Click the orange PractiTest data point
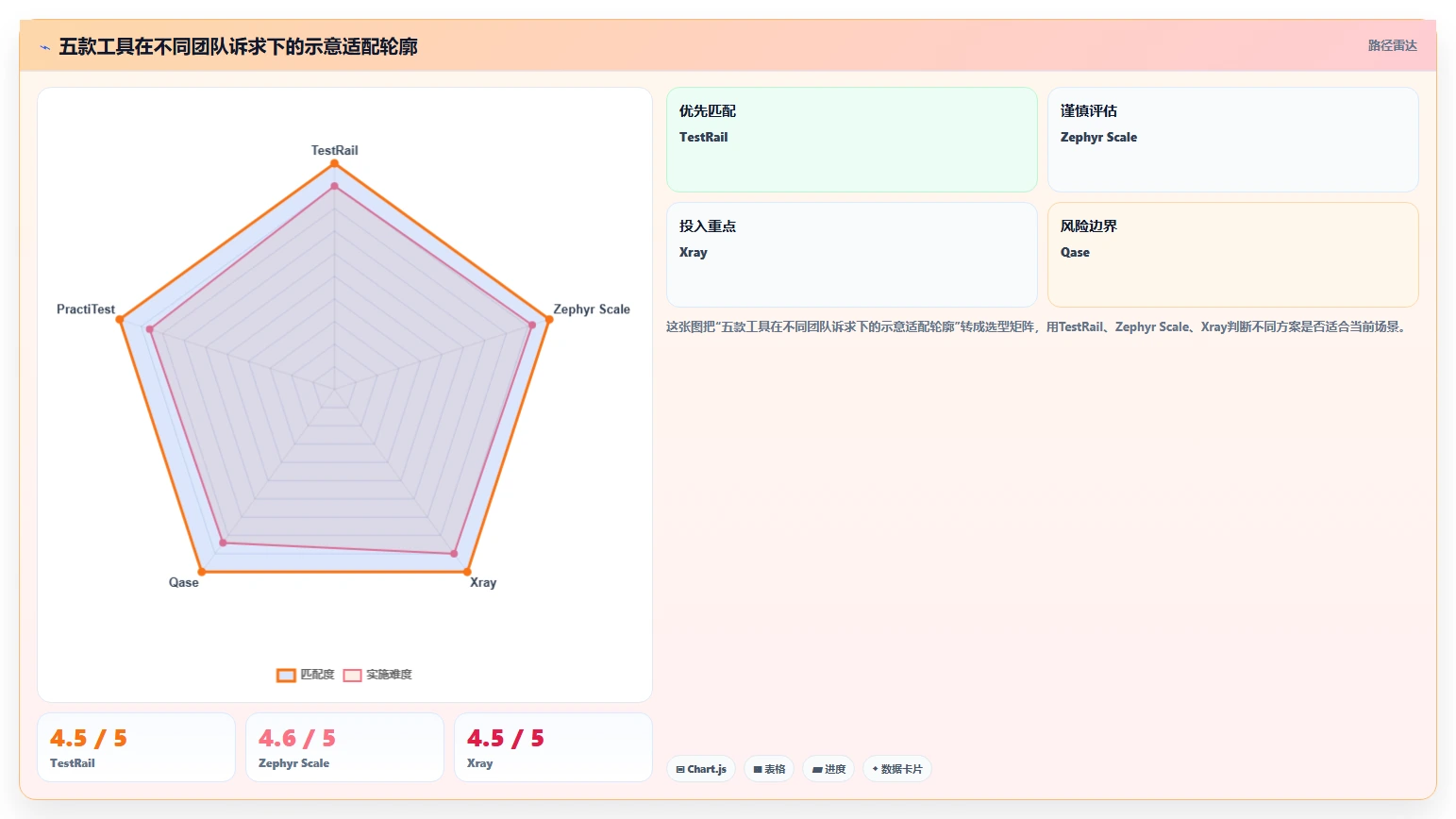Viewport: 1456px width, 819px height. pyautogui.click(x=119, y=320)
